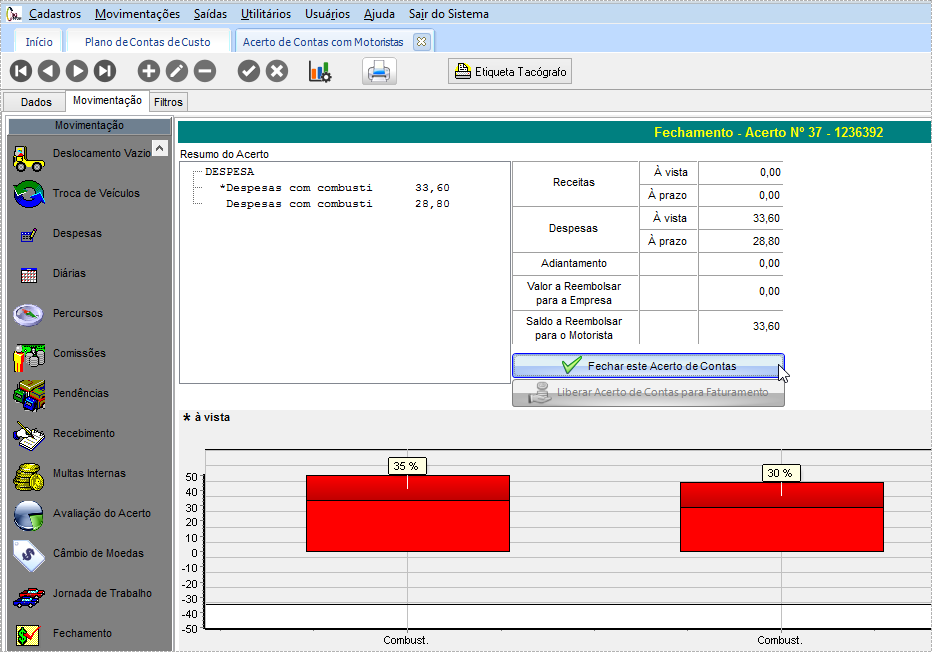Go to the next record

tap(77, 71)
